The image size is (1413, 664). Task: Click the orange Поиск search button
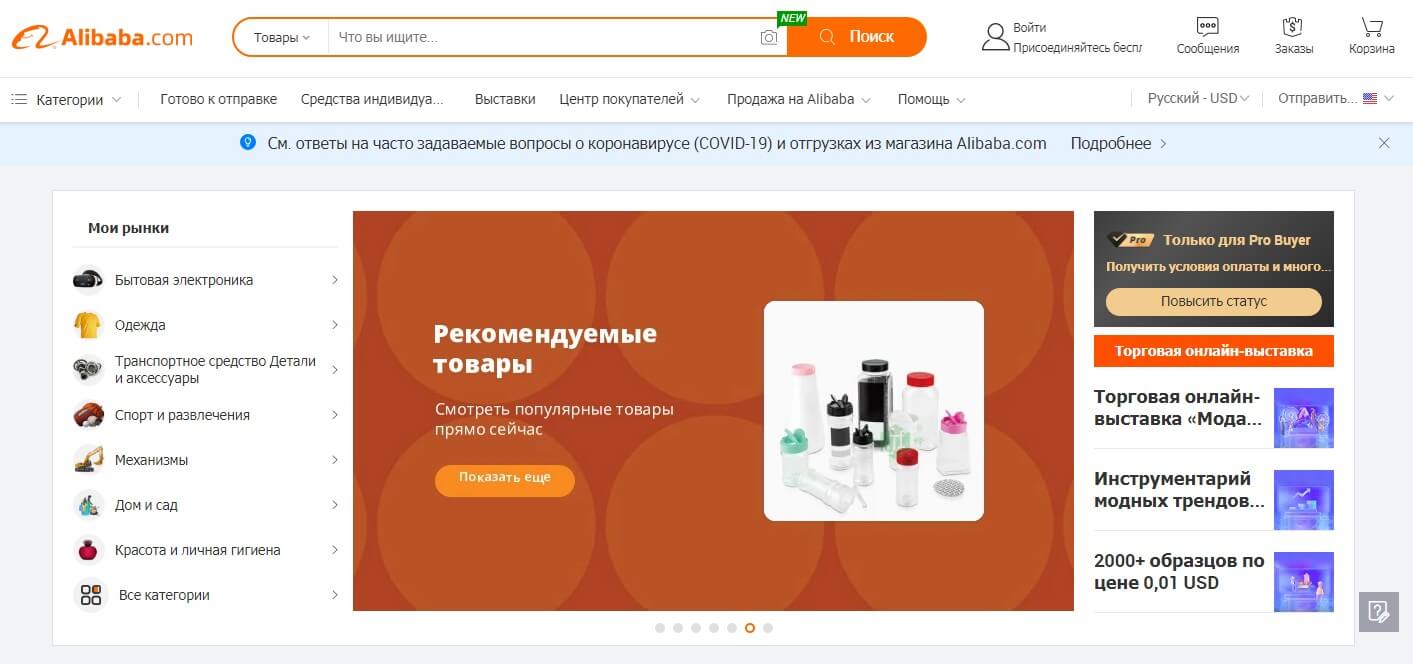click(x=857, y=37)
